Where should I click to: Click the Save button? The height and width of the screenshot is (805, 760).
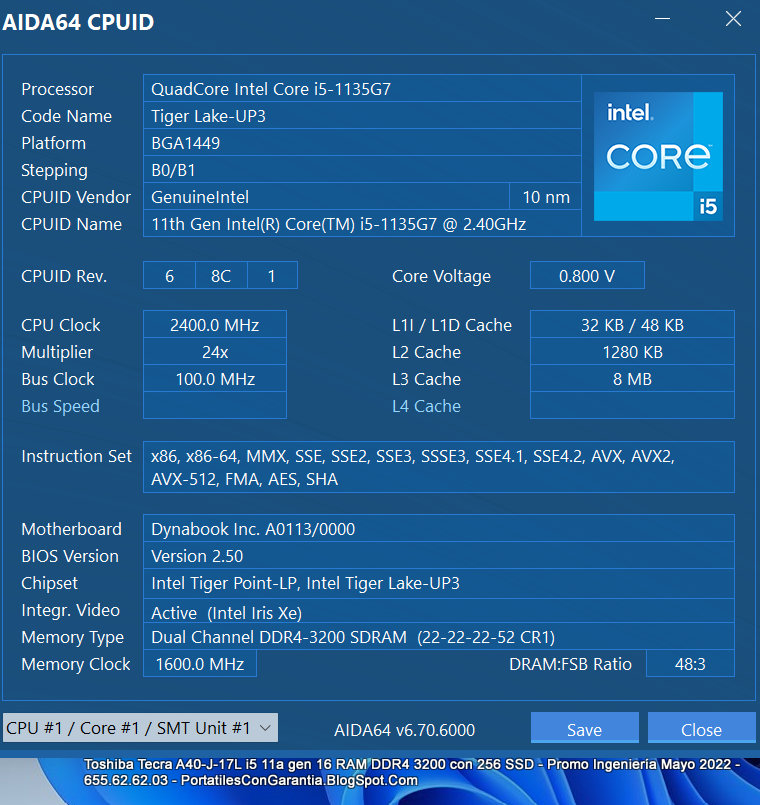(584, 728)
